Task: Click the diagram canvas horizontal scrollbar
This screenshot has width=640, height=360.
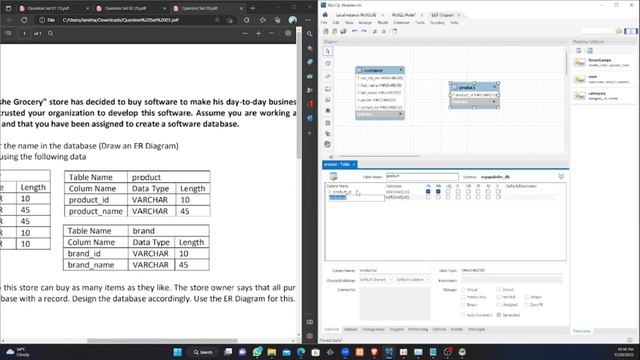Action: point(379,156)
